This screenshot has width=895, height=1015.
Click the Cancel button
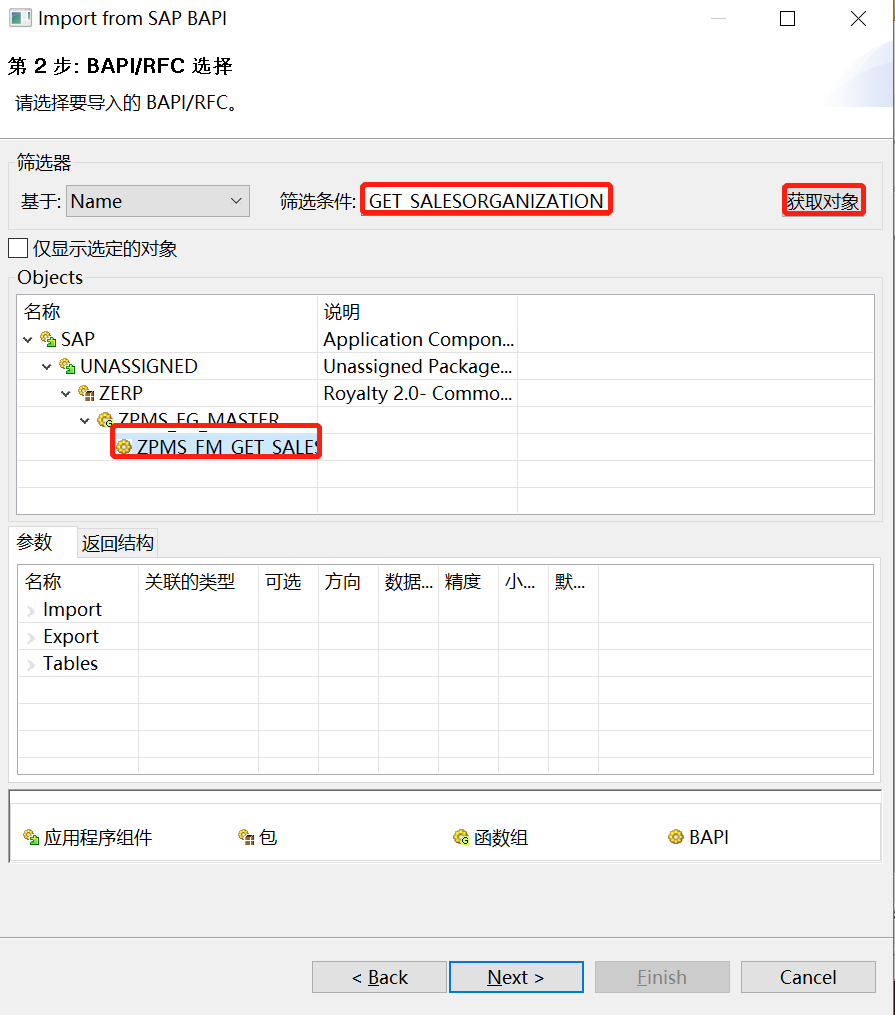click(x=808, y=977)
